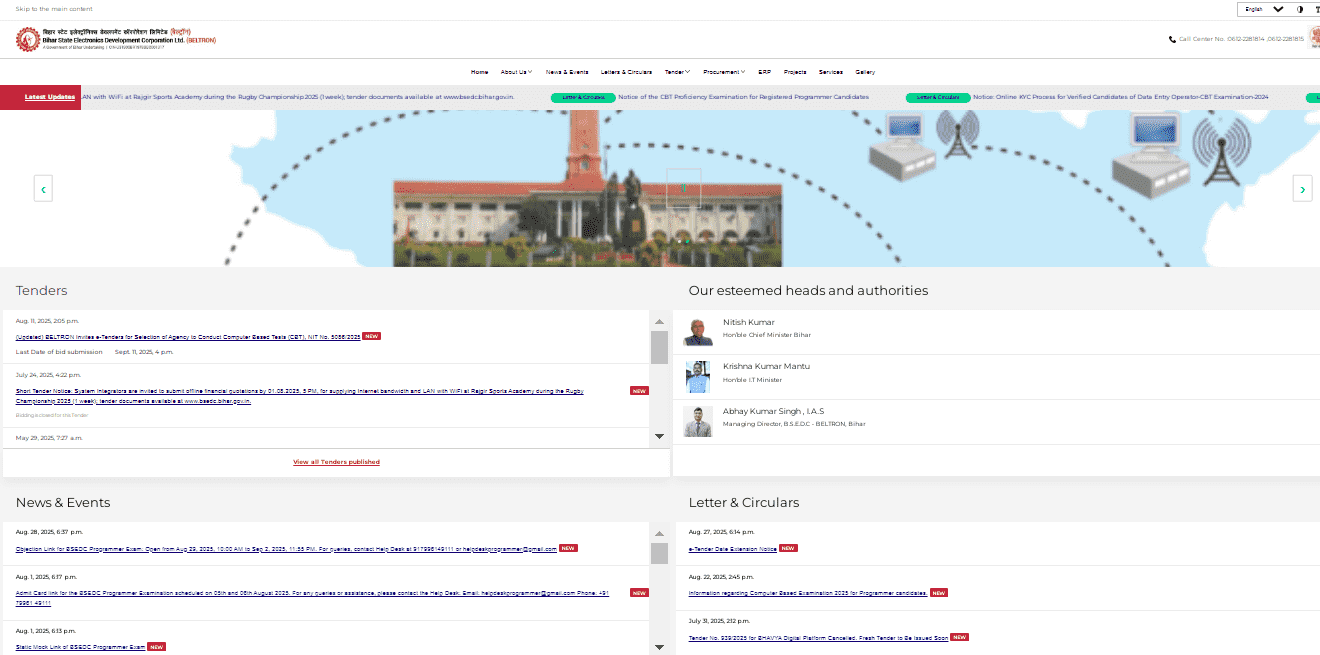1320x655 pixels.
Task: Open the English language dropdown
Action: point(1262,9)
